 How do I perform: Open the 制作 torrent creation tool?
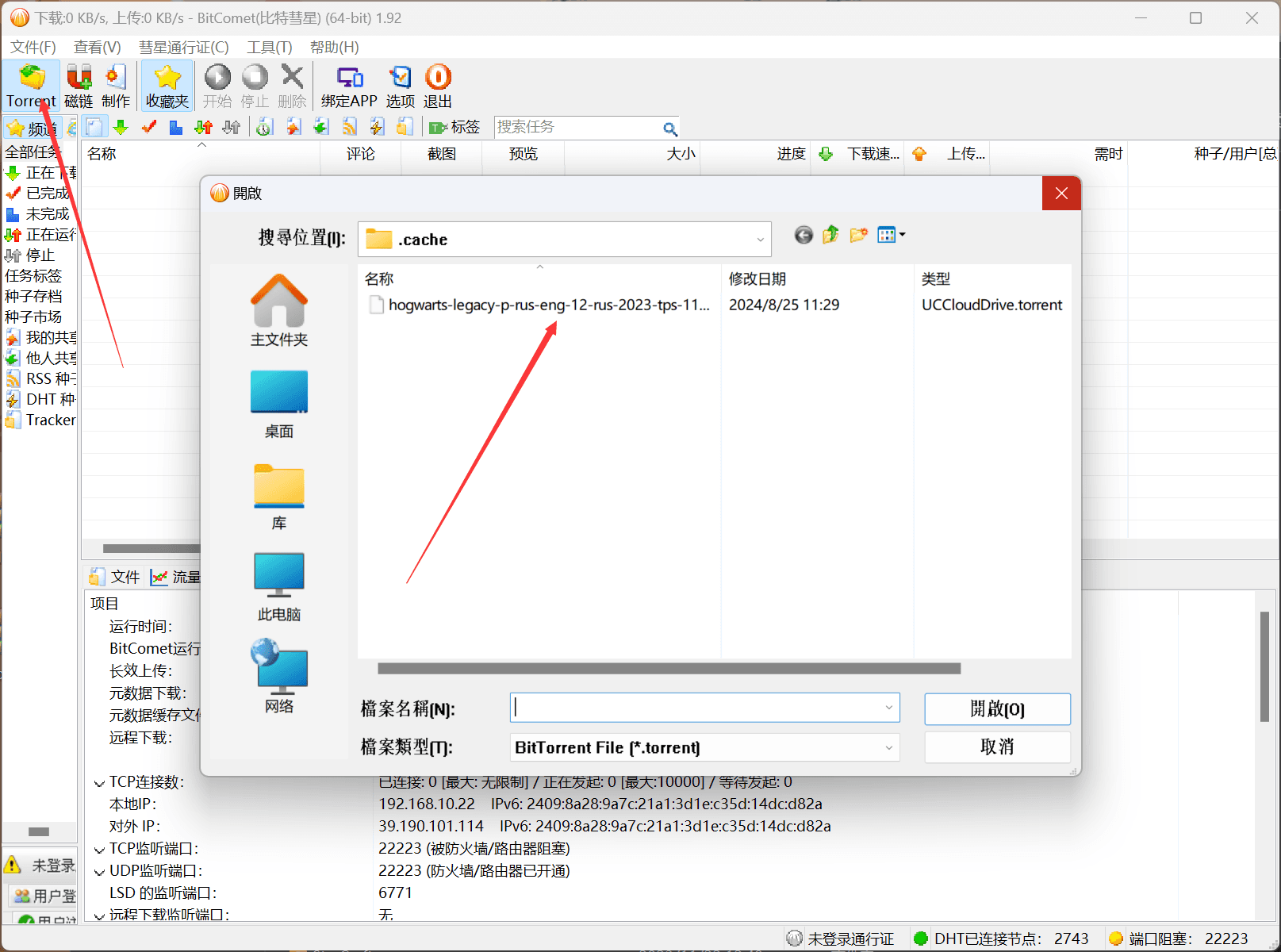pos(116,85)
